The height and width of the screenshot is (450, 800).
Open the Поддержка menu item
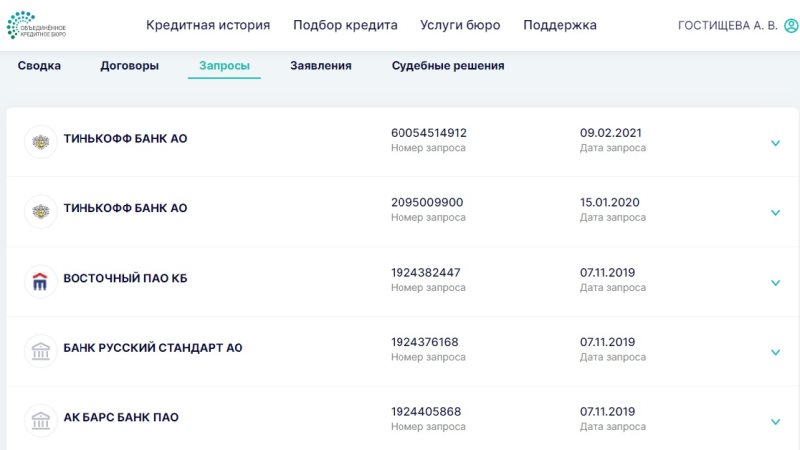[x=560, y=26]
